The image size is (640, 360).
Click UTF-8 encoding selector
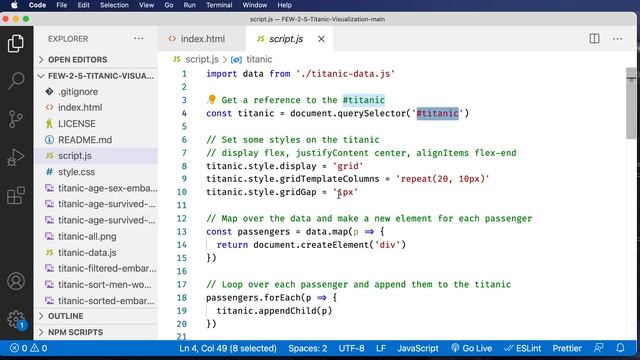point(351,348)
